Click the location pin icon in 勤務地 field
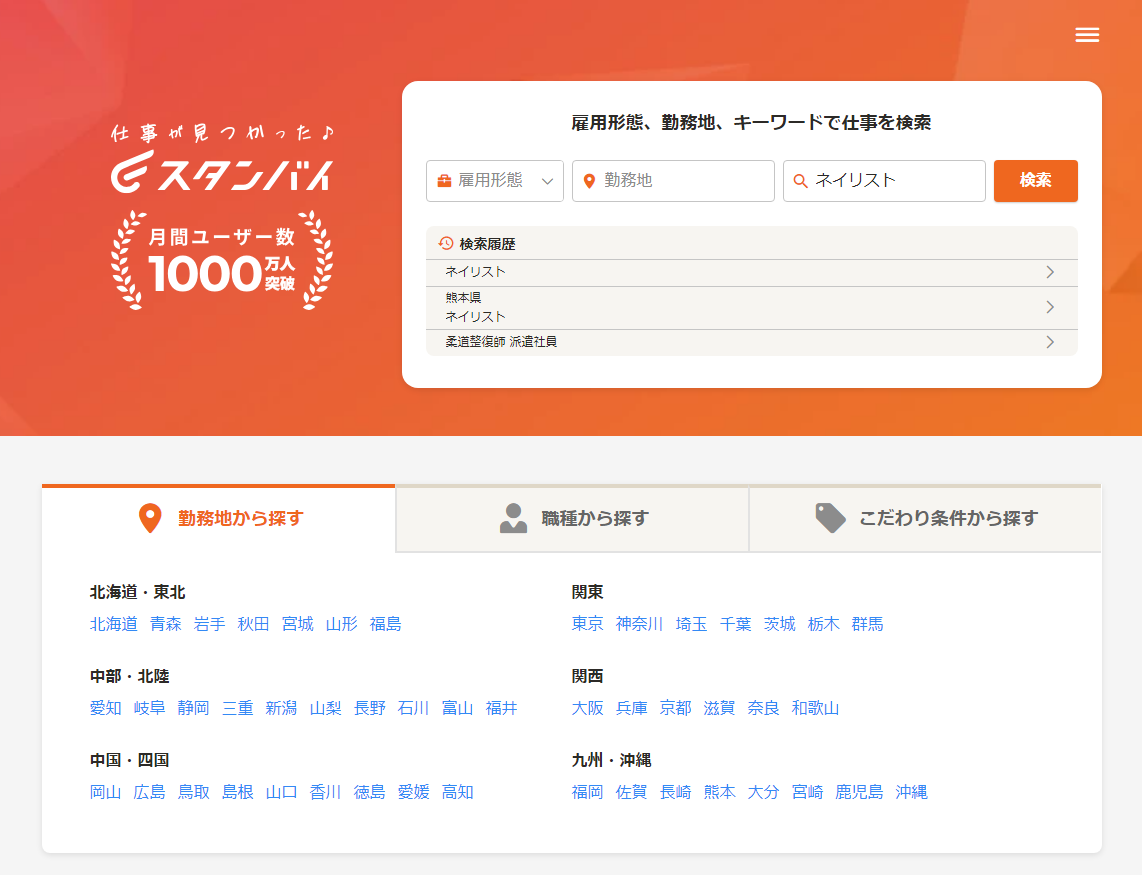This screenshot has width=1142, height=875. [x=589, y=181]
